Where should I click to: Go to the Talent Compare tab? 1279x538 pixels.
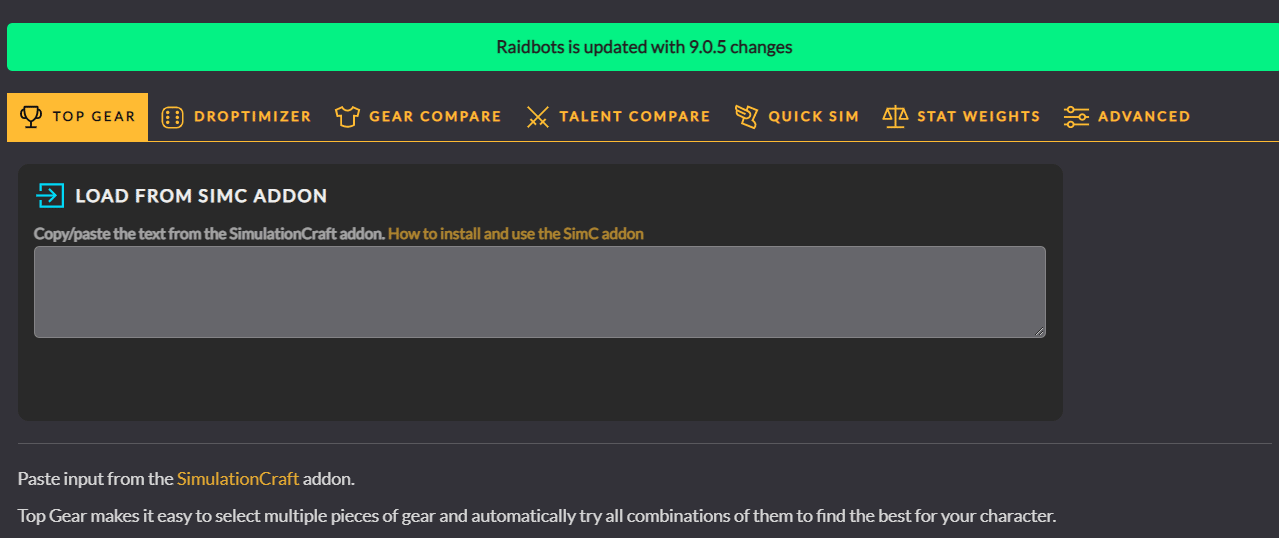pos(634,117)
